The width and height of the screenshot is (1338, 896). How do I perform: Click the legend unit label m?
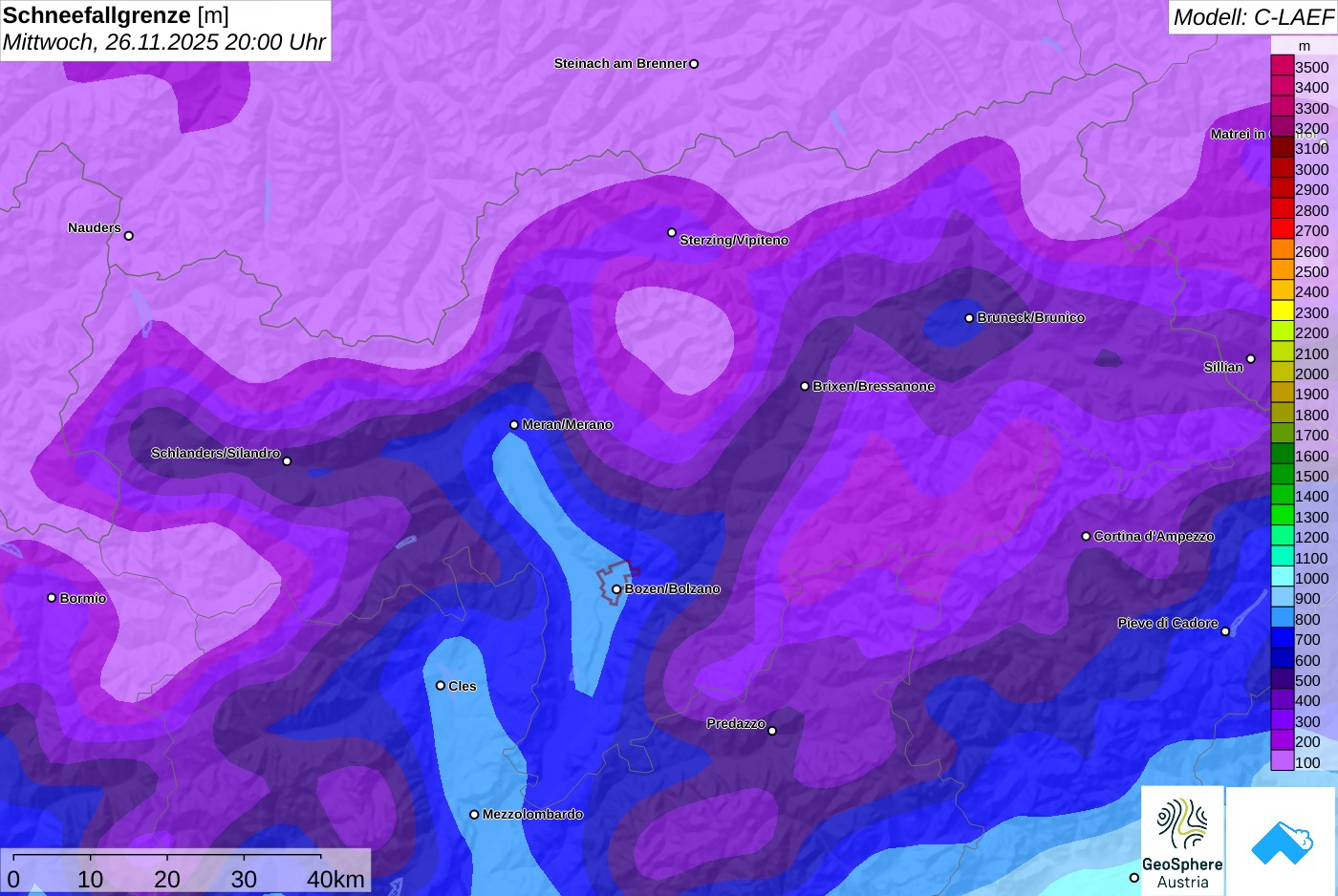[x=1305, y=46]
